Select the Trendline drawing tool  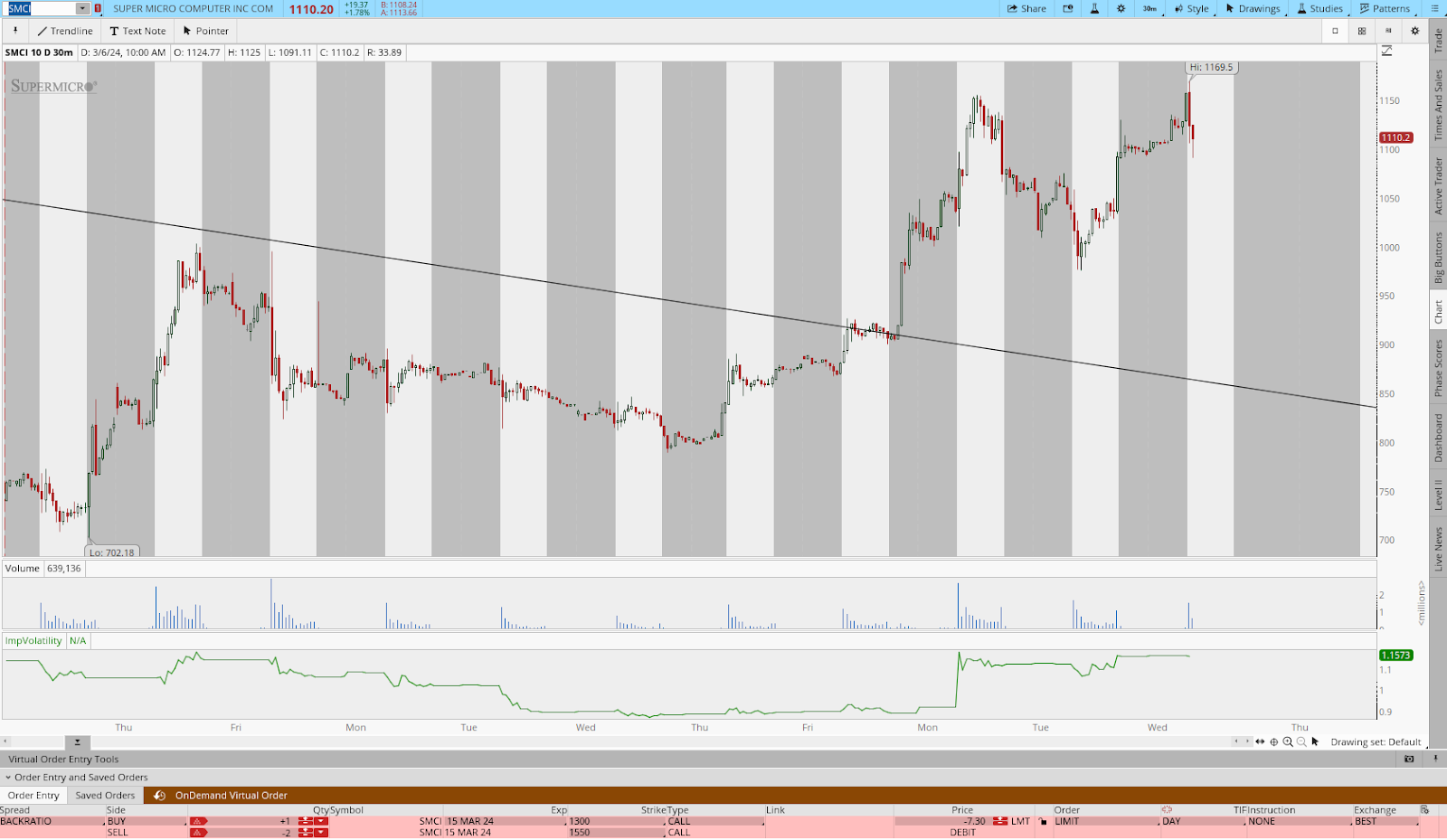65,31
